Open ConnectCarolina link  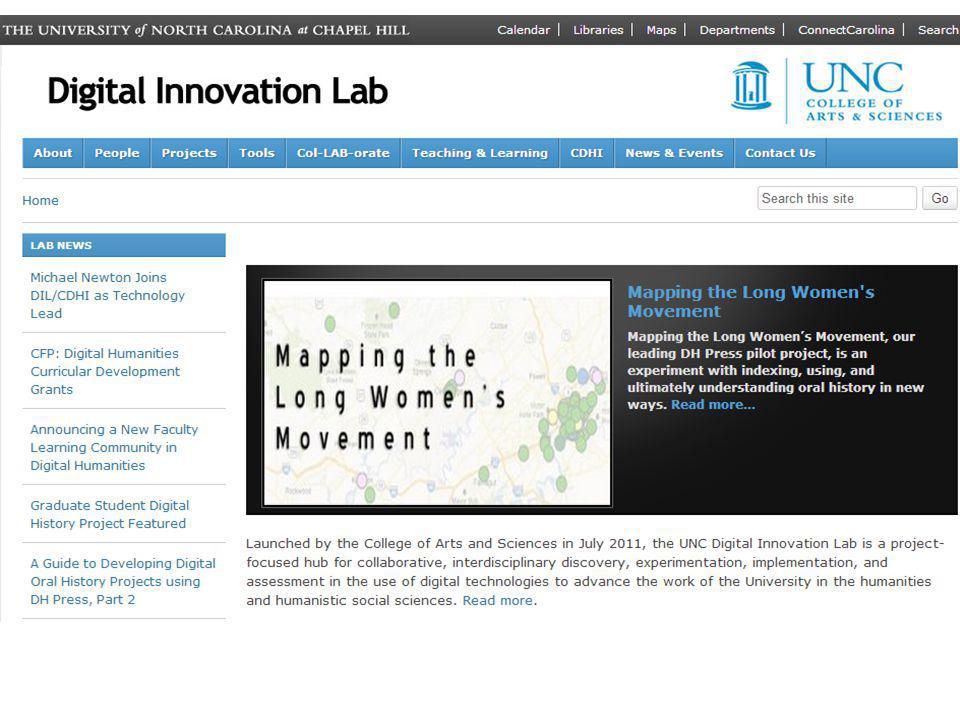pos(846,29)
